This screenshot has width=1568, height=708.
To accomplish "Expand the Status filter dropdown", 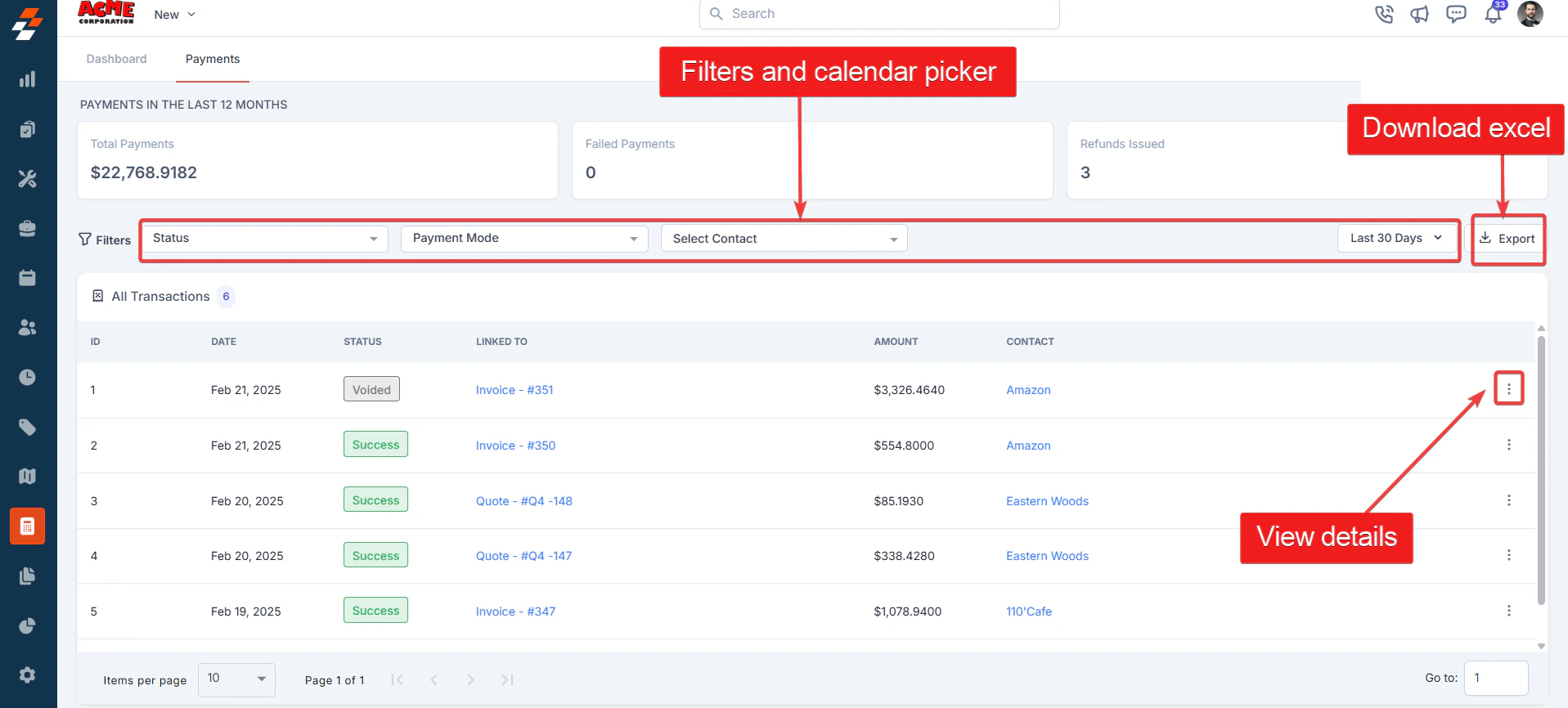I will pyautogui.click(x=265, y=239).
